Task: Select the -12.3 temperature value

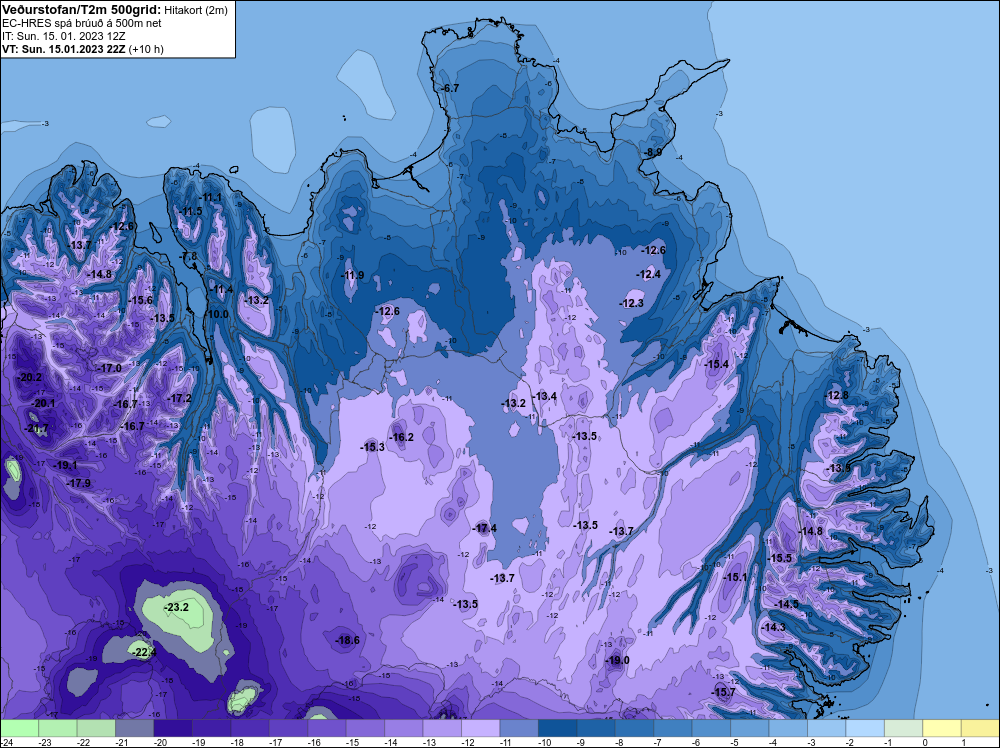Action: coord(631,303)
